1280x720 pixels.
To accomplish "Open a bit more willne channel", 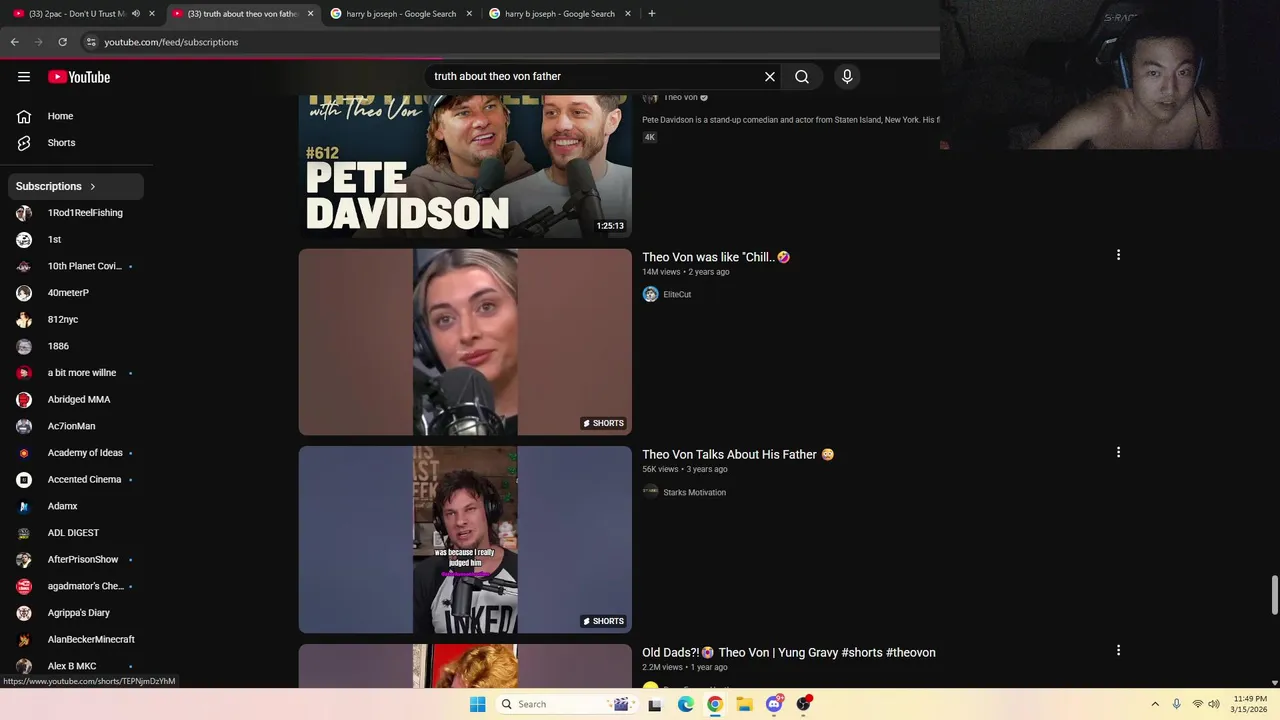I will (76, 373).
